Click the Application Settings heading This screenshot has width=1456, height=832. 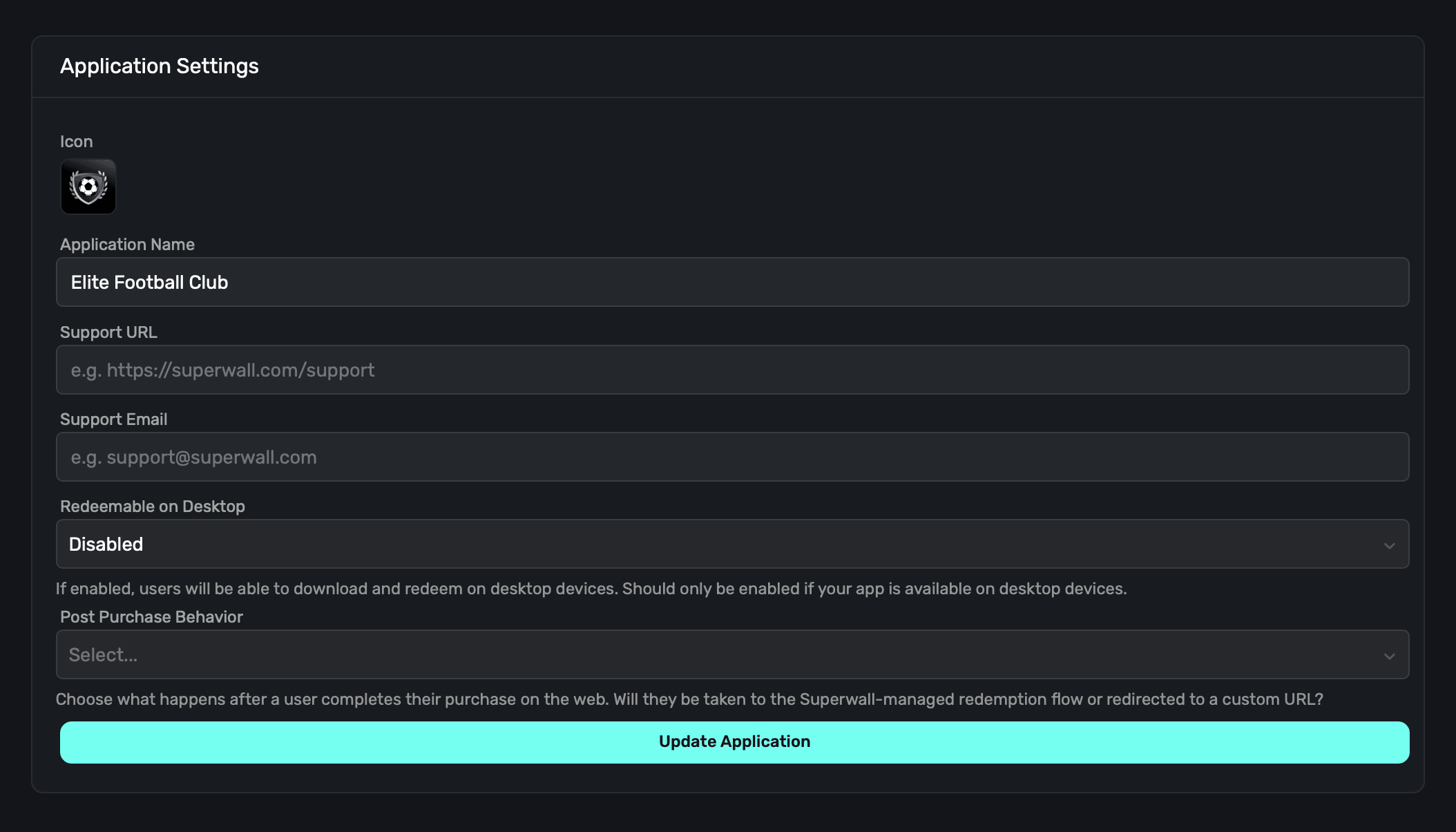[159, 66]
